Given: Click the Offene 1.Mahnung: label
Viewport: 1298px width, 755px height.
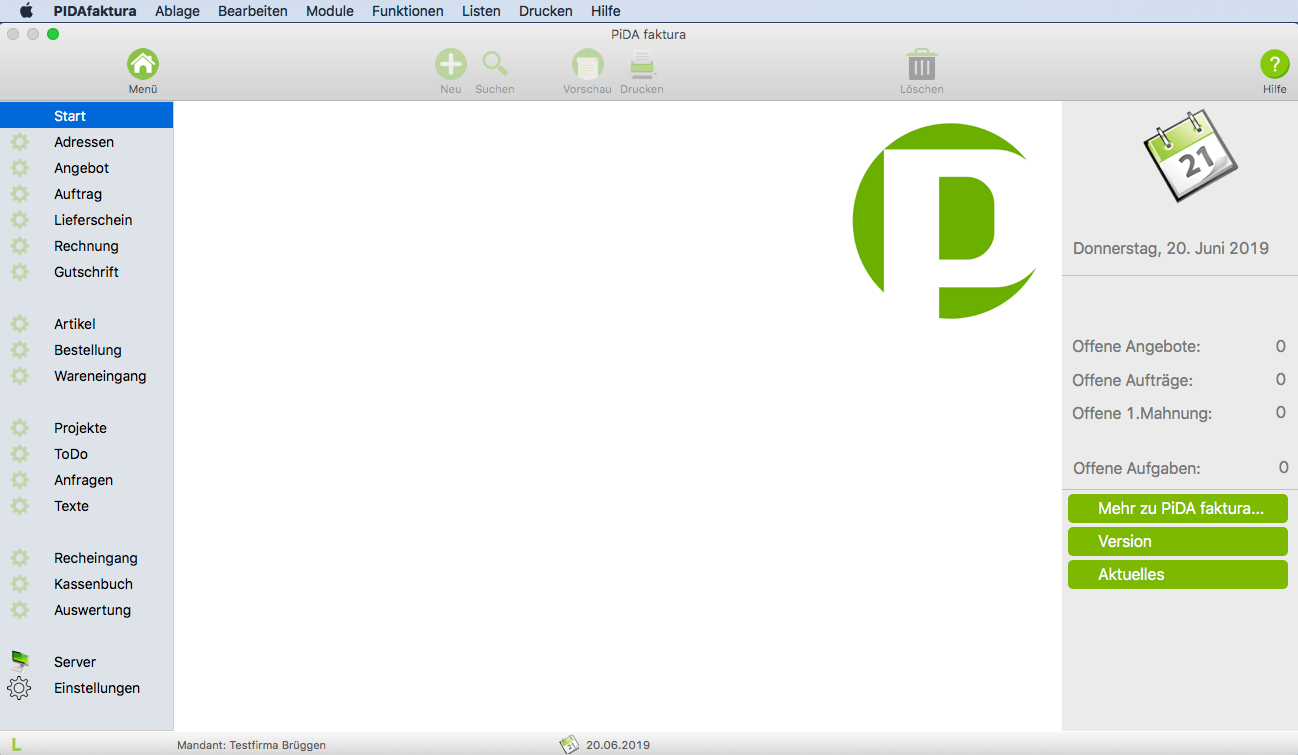Looking at the screenshot, I should [1142, 413].
